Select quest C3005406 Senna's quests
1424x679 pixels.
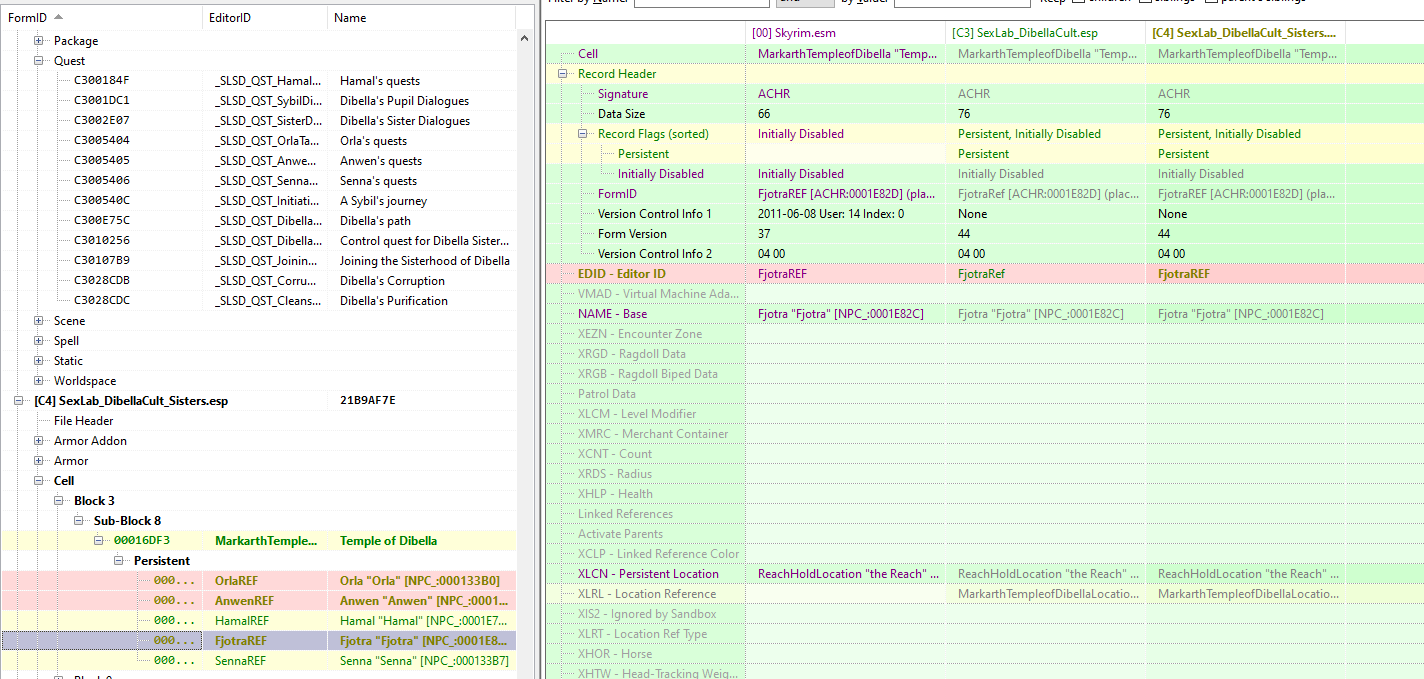click(x=258, y=181)
